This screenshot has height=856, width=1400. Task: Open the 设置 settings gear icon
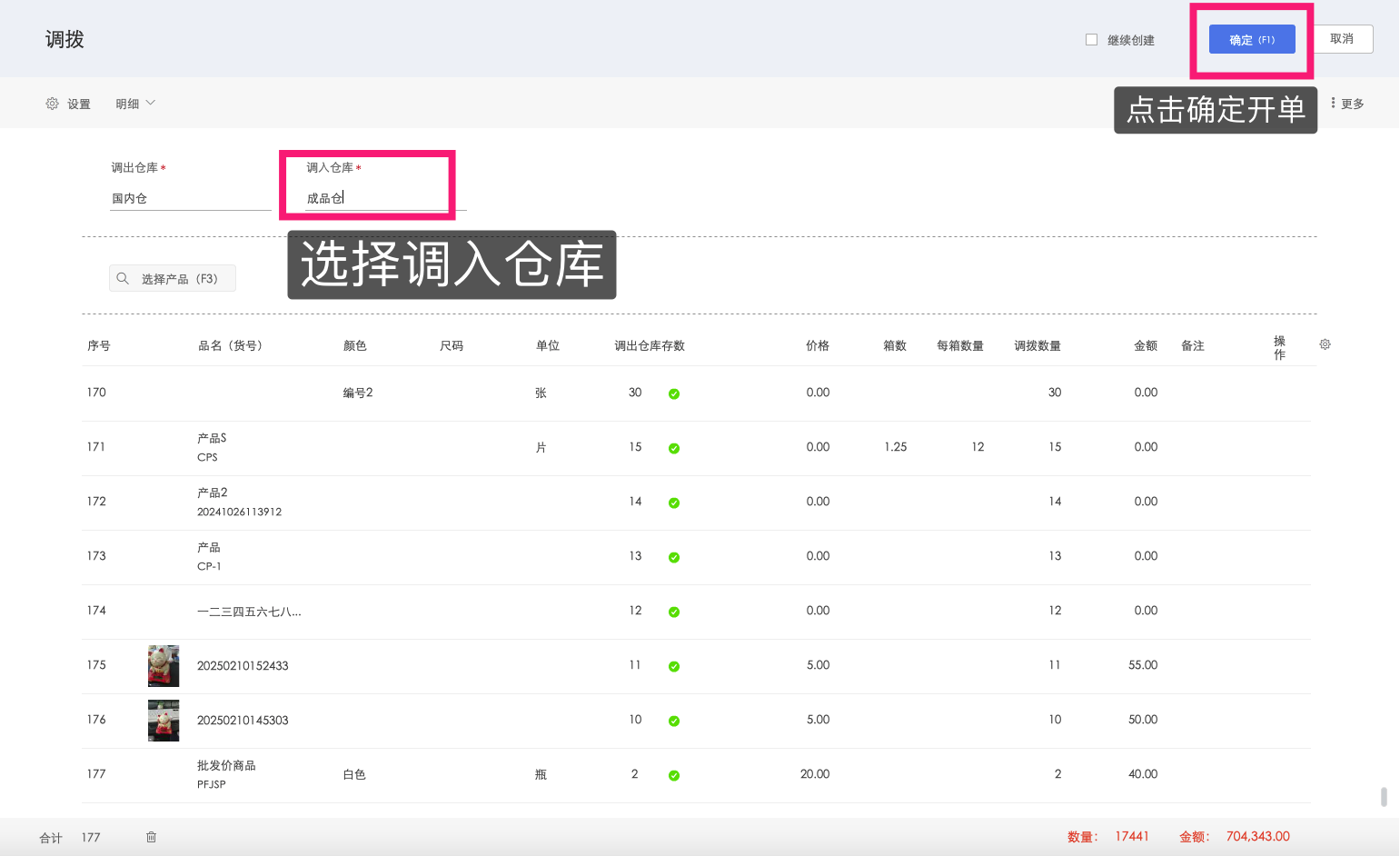point(52,103)
